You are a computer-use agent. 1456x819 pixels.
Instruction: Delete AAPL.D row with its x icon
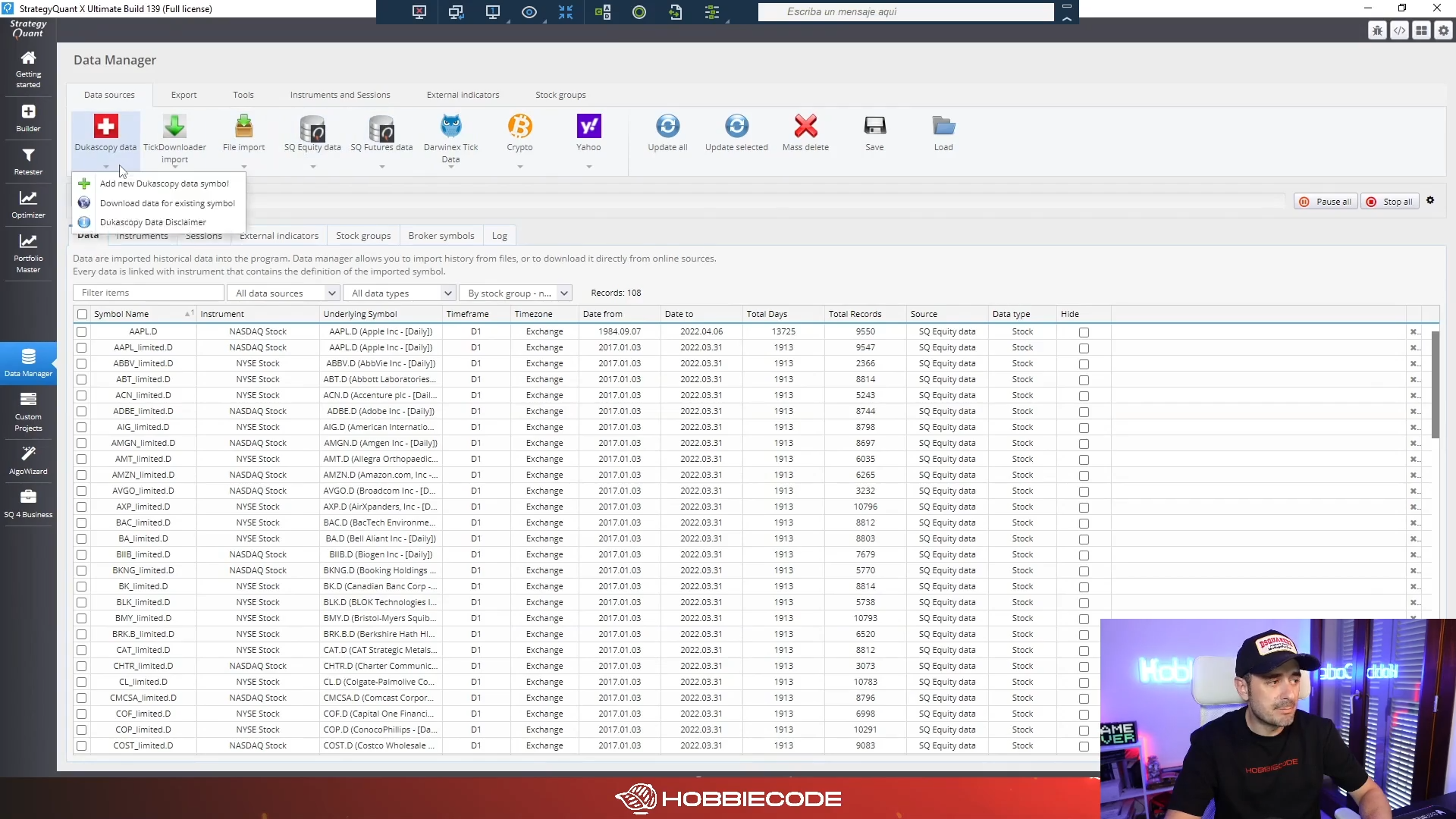click(x=1414, y=332)
